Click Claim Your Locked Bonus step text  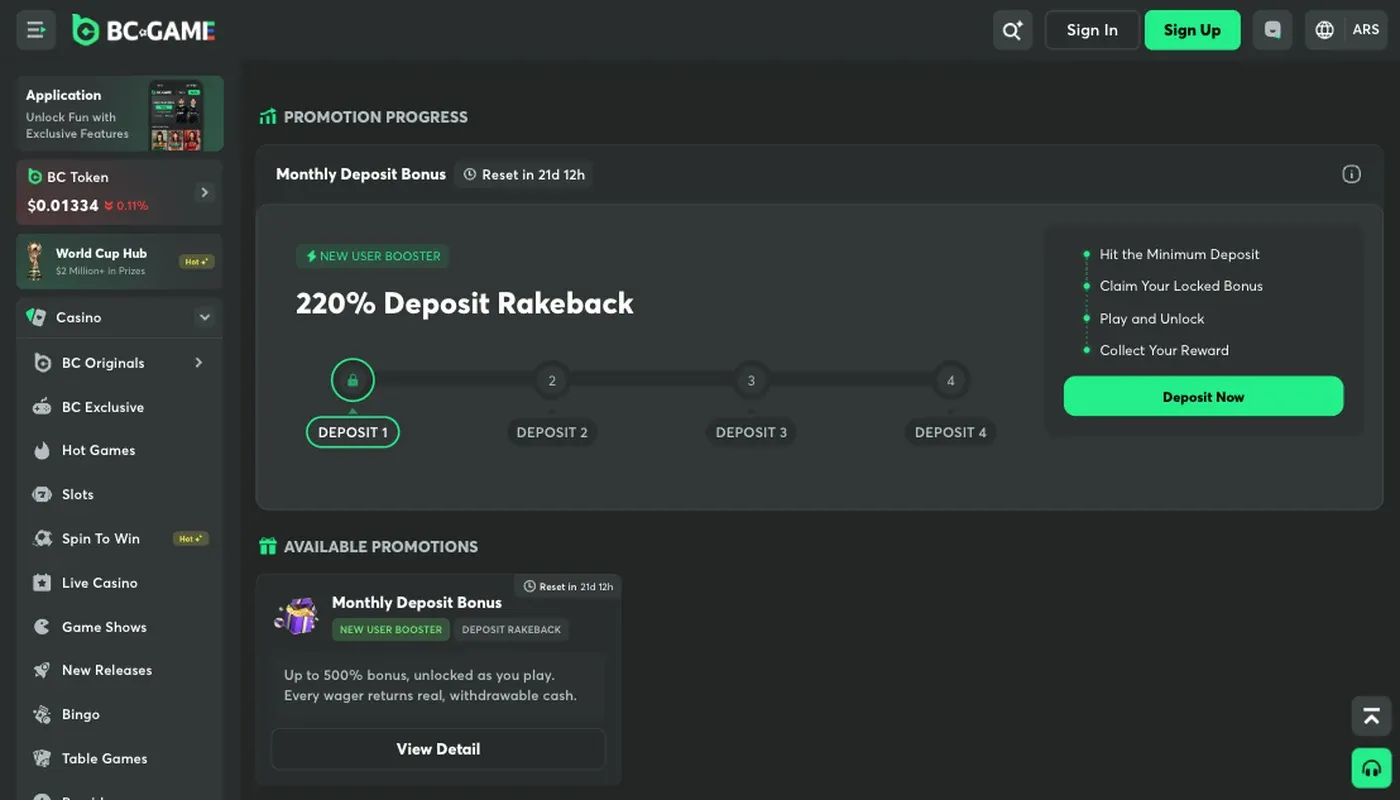click(1181, 286)
